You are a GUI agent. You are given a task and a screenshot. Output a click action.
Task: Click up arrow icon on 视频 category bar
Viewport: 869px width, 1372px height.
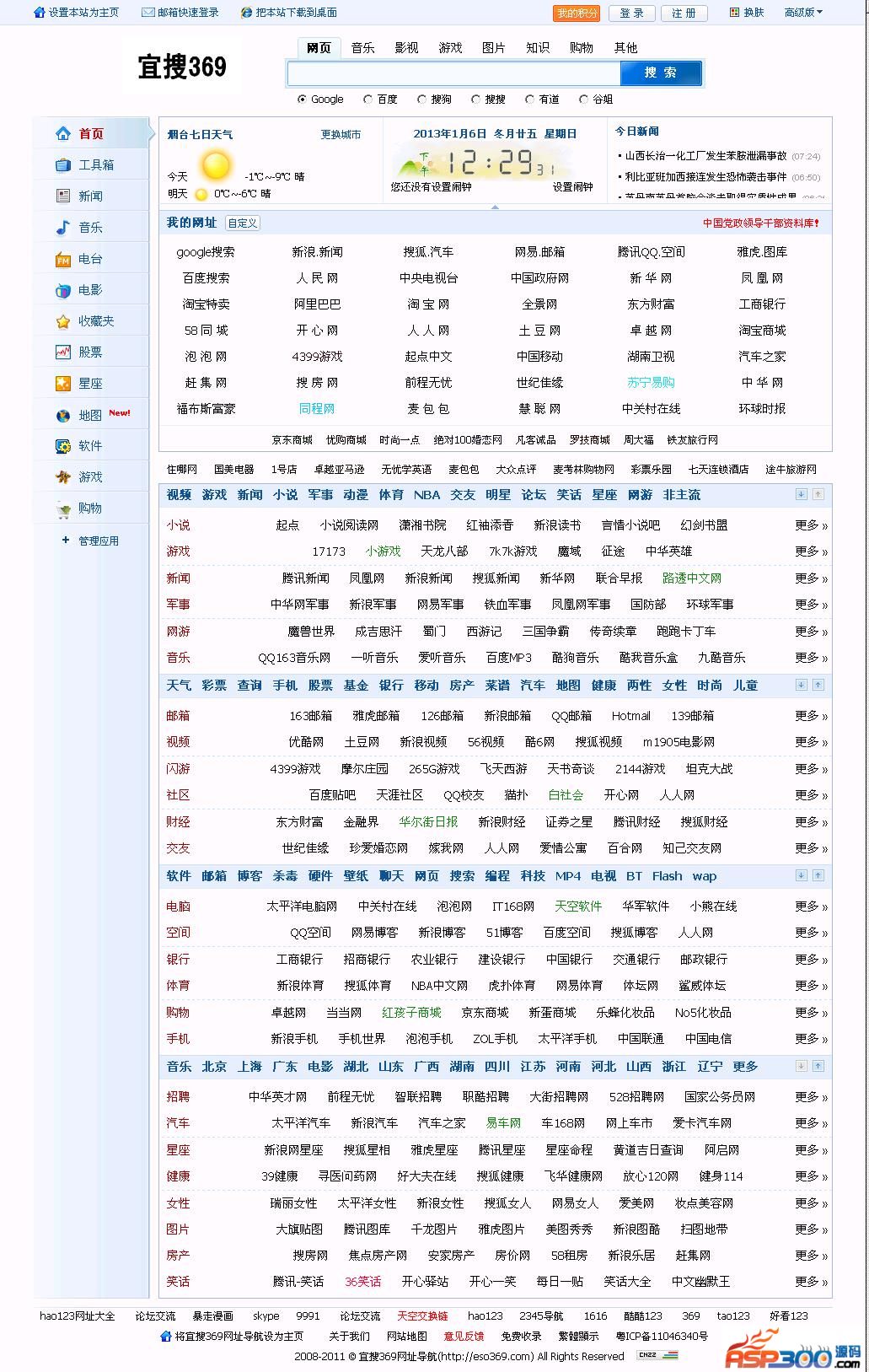(x=818, y=494)
